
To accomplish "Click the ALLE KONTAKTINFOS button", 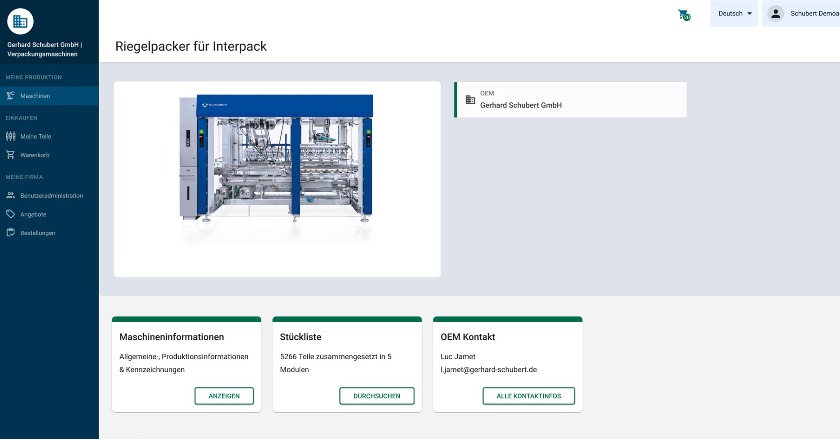I will 529,396.
